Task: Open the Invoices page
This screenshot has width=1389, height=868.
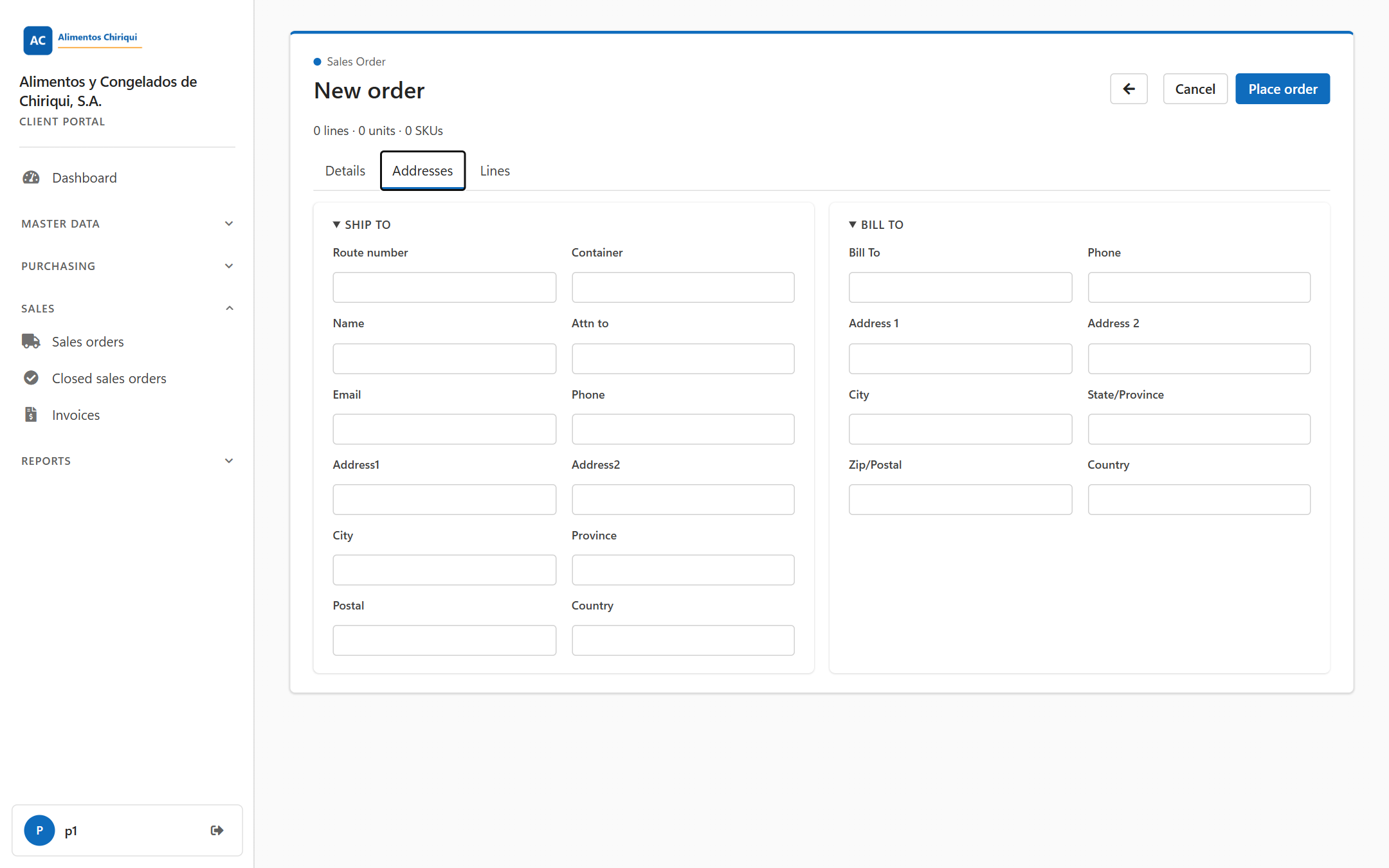Action: pyautogui.click(x=76, y=415)
